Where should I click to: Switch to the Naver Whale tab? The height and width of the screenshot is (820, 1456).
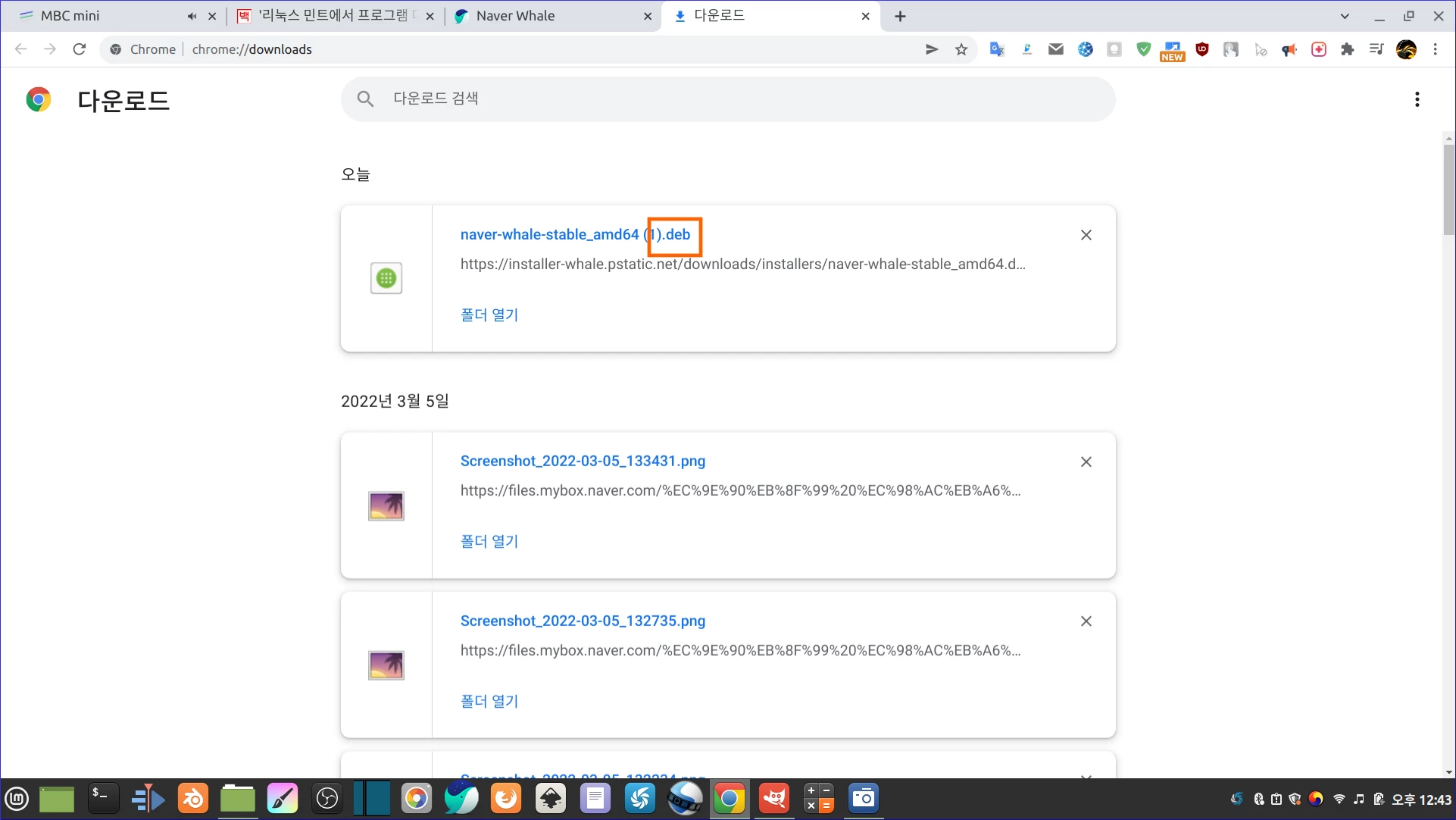coord(530,16)
